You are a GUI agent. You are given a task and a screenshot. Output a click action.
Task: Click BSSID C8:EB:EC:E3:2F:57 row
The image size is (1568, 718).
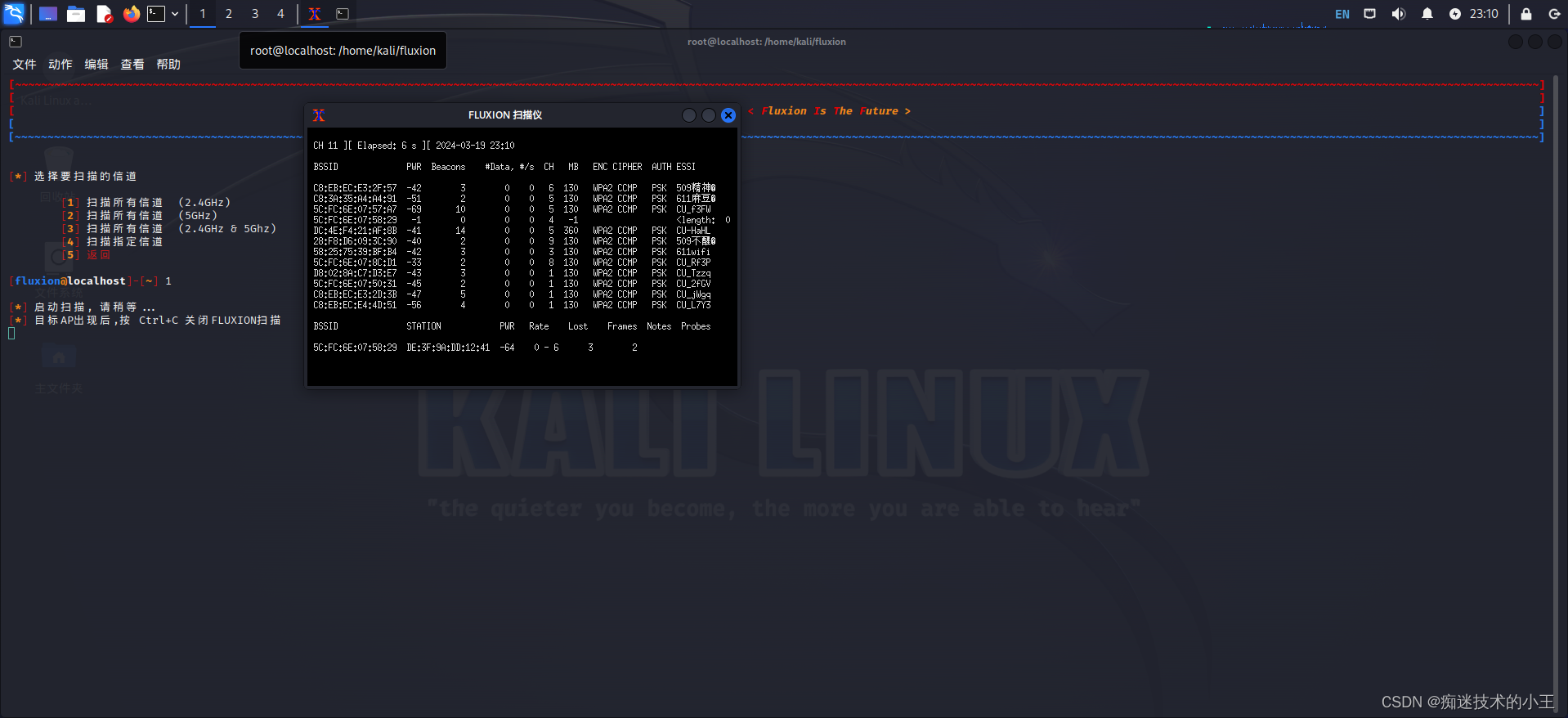click(x=514, y=188)
